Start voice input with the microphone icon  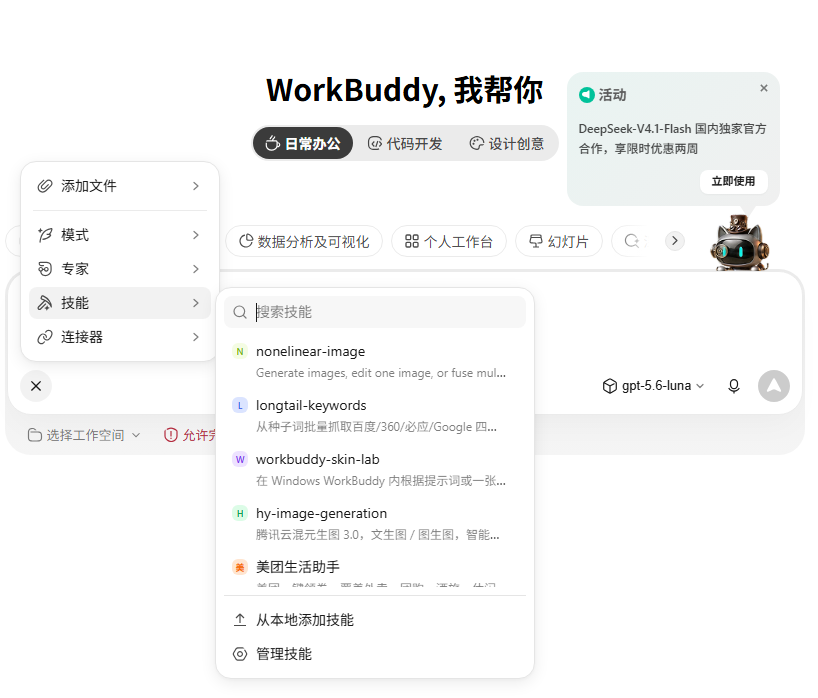click(734, 386)
